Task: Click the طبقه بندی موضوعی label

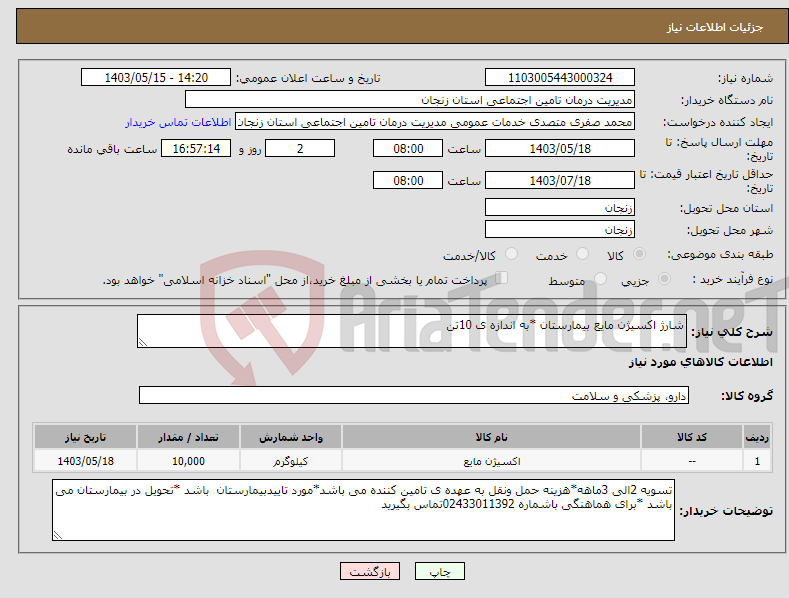Action: tap(720, 255)
